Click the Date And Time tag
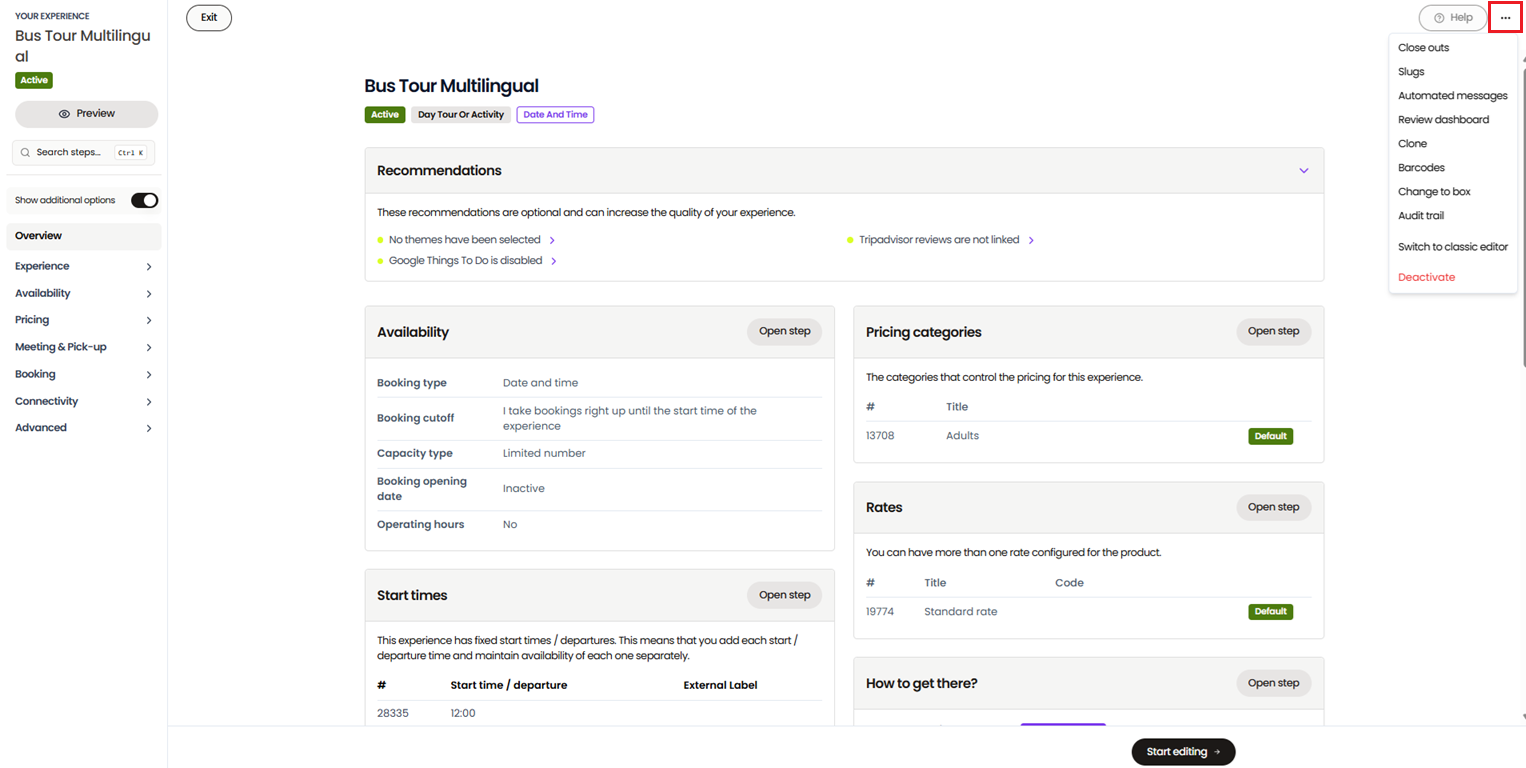1526x768 pixels. pyautogui.click(x=555, y=115)
